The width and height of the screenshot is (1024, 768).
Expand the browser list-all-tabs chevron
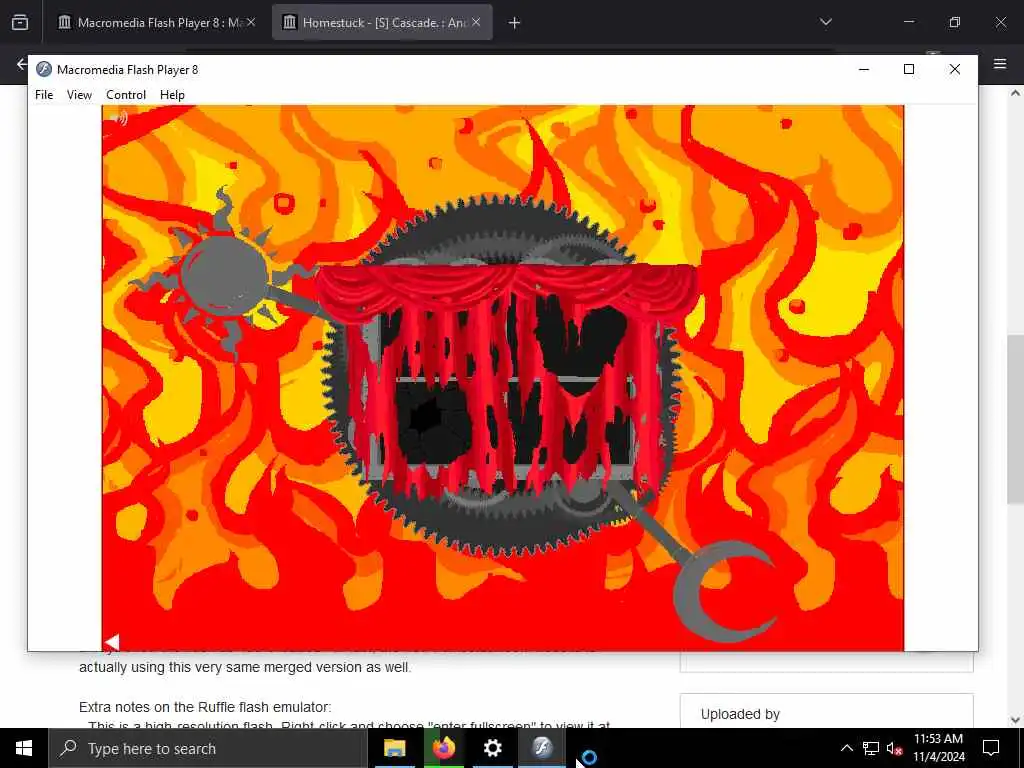click(825, 22)
